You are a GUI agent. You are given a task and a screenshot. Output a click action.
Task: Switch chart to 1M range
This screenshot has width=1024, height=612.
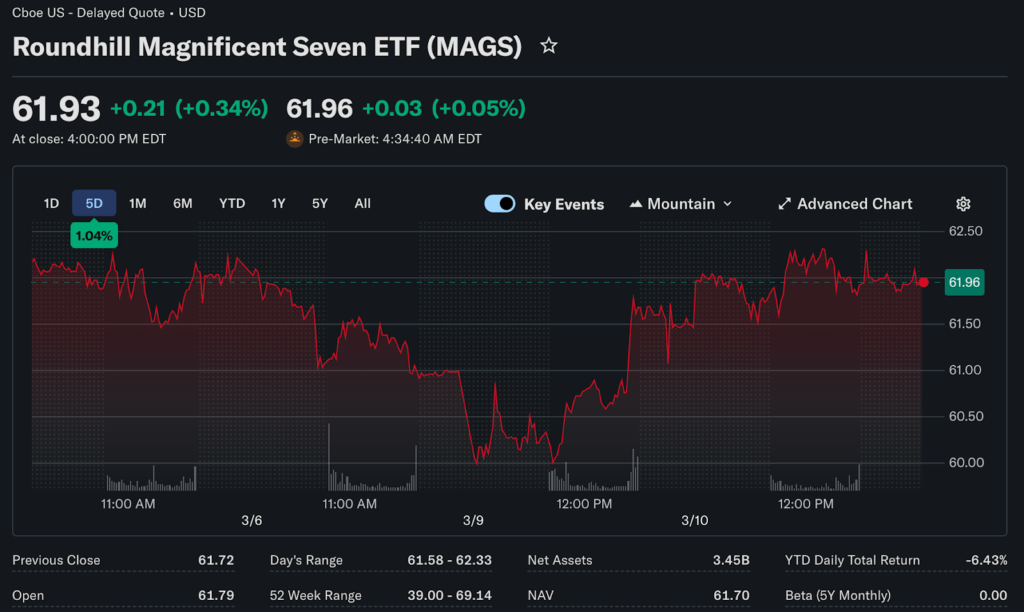tap(138, 204)
